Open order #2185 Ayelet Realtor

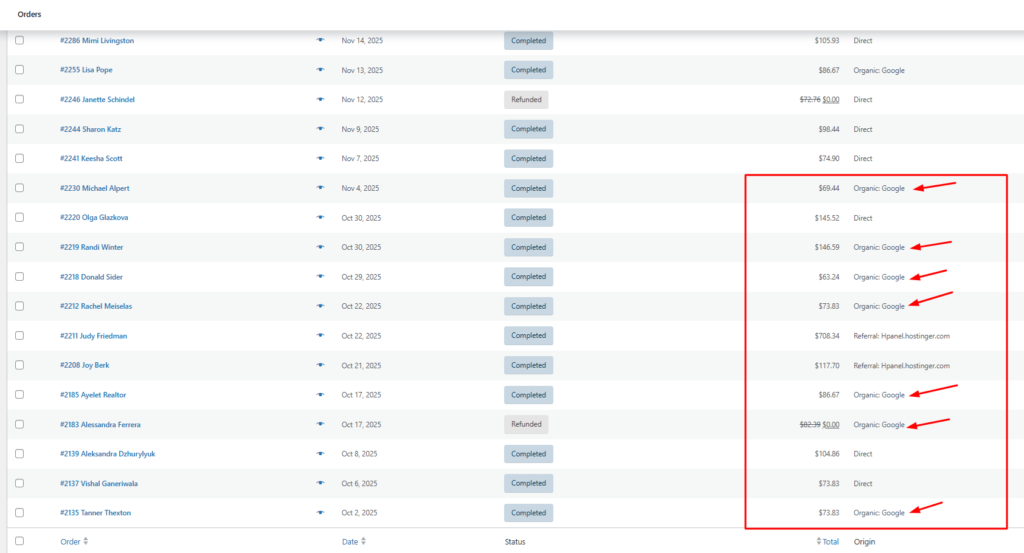click(x=93, y=394)
